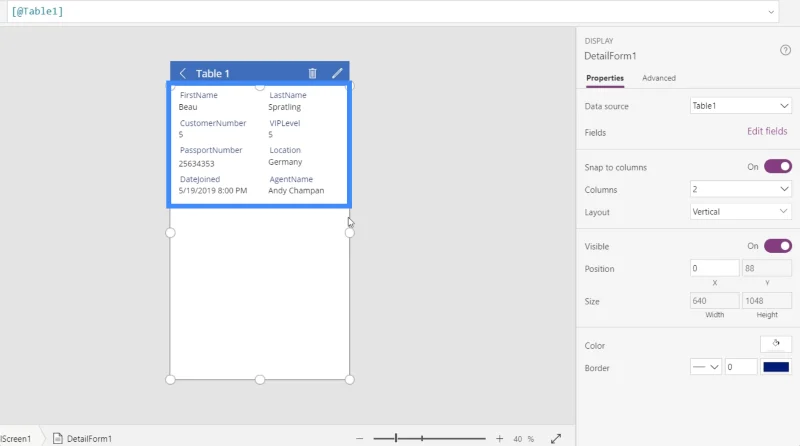Click the Border thickness input field

pos(740,367)
